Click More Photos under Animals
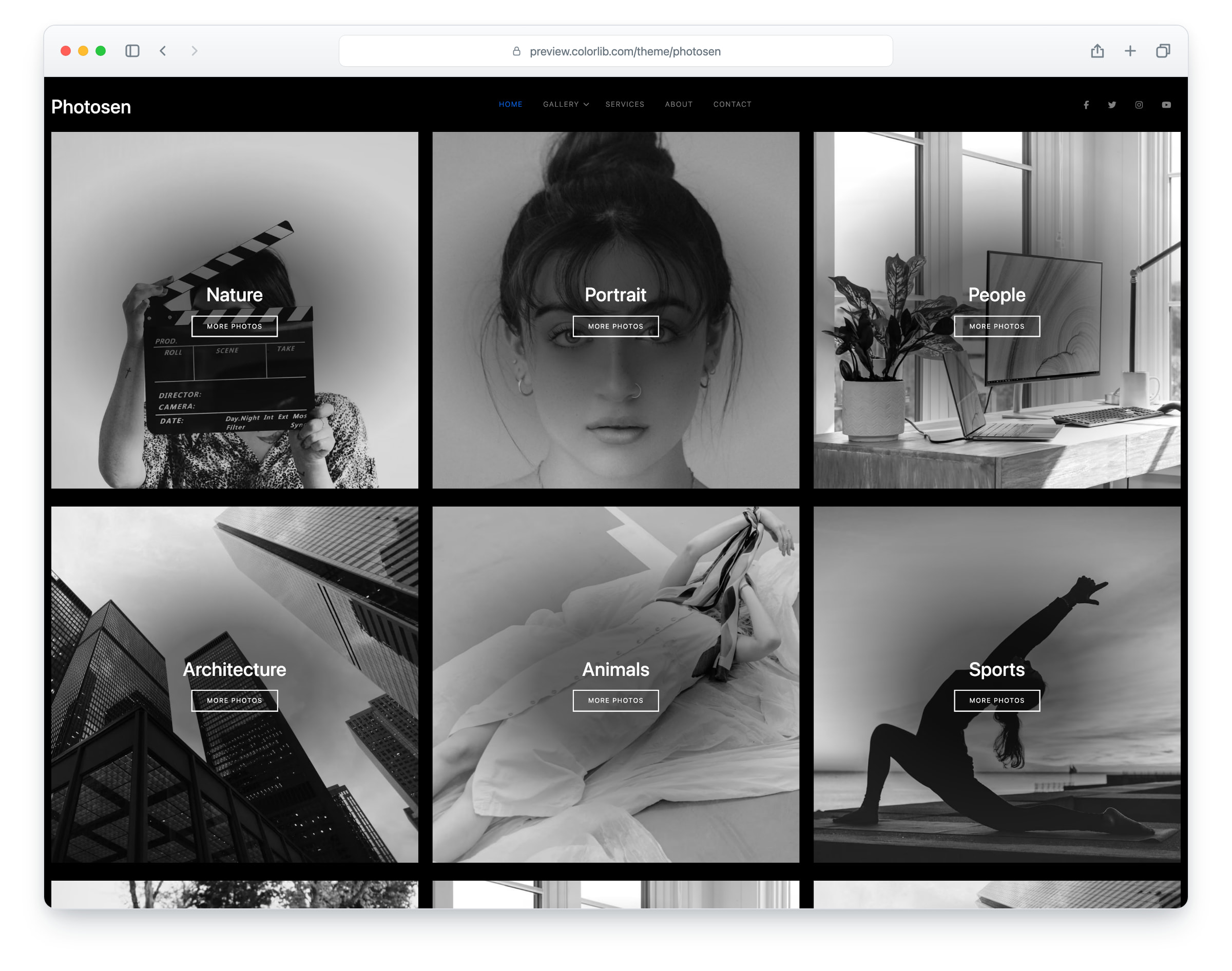The height and width of the screenshot is (971, 1232). (x=615, y=701)
